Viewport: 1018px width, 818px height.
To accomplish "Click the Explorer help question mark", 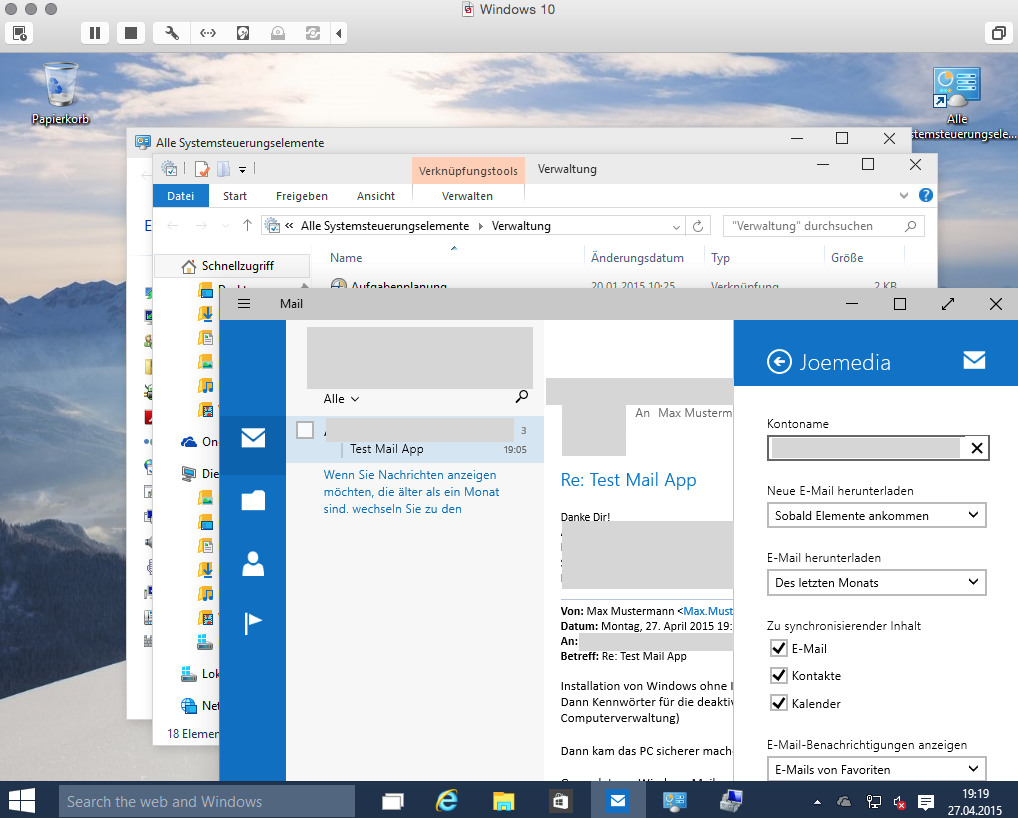I will tap(926, 195).
